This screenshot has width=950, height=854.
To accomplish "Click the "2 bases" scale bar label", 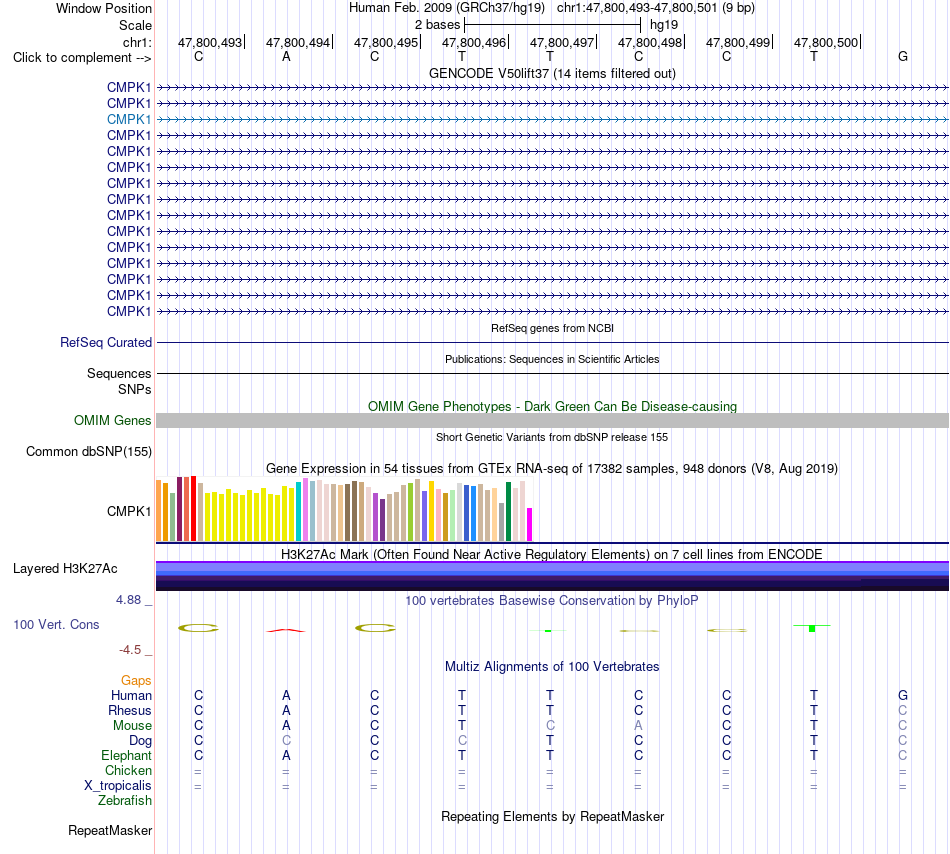I will pos(437,25).
